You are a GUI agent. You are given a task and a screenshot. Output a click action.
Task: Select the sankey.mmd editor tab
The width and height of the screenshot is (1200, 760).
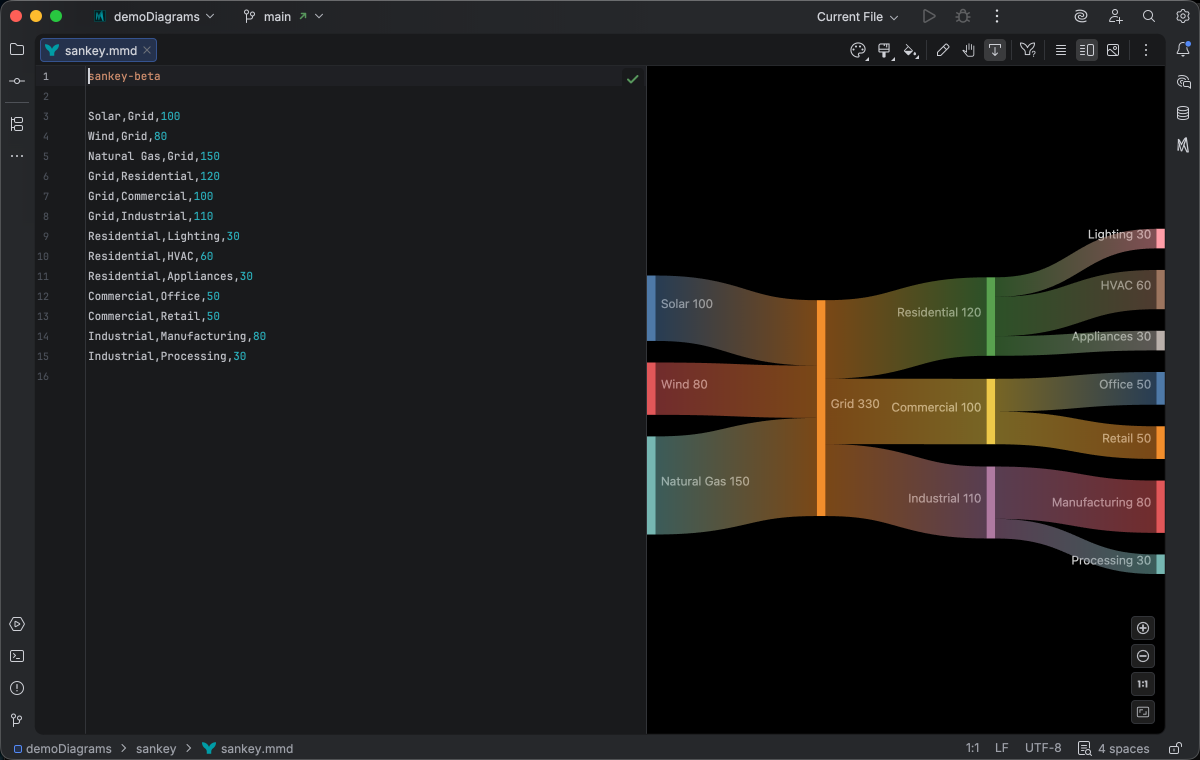coord(99,50)
